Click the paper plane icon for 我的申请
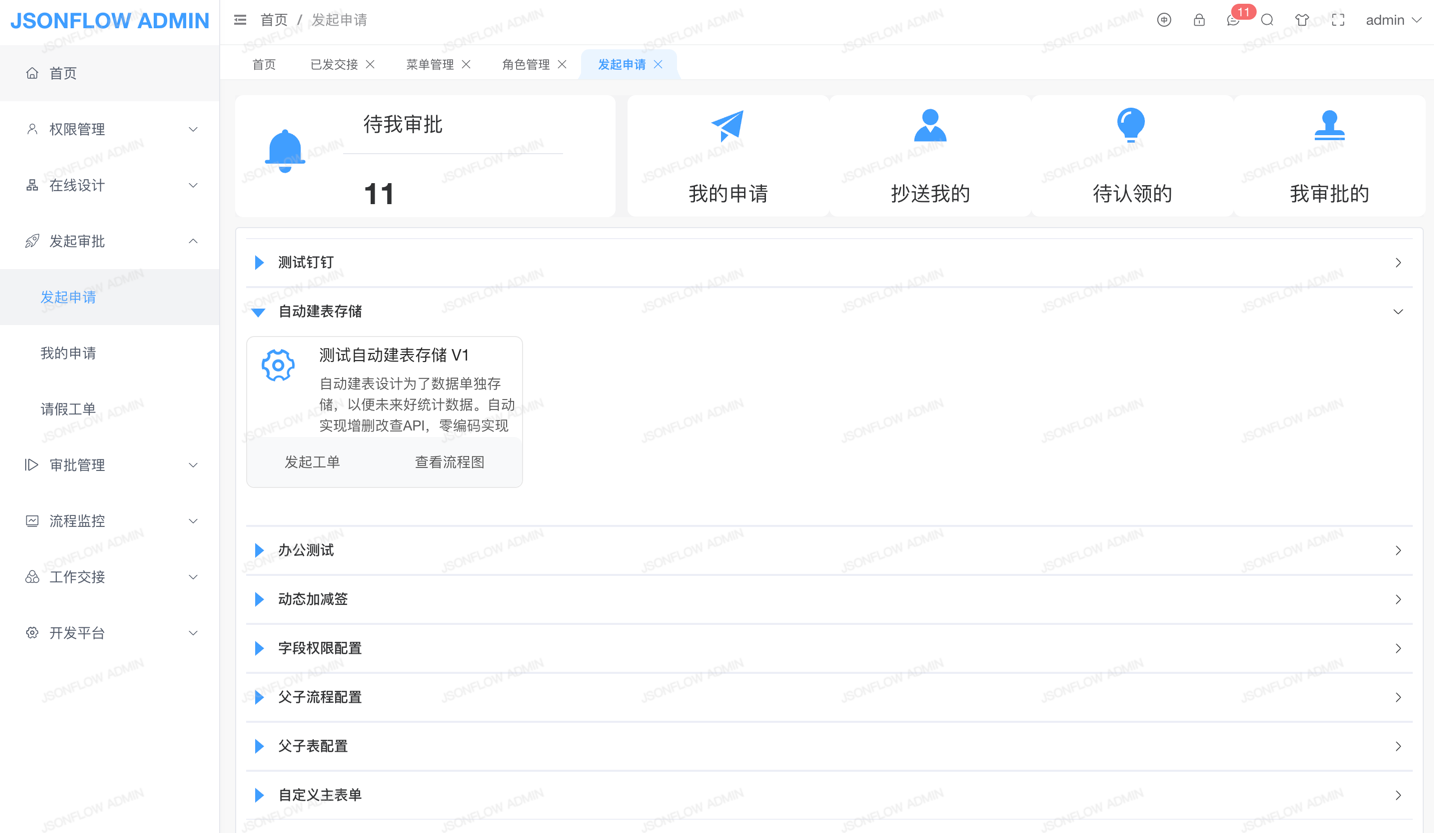 (x=727, y=126)
